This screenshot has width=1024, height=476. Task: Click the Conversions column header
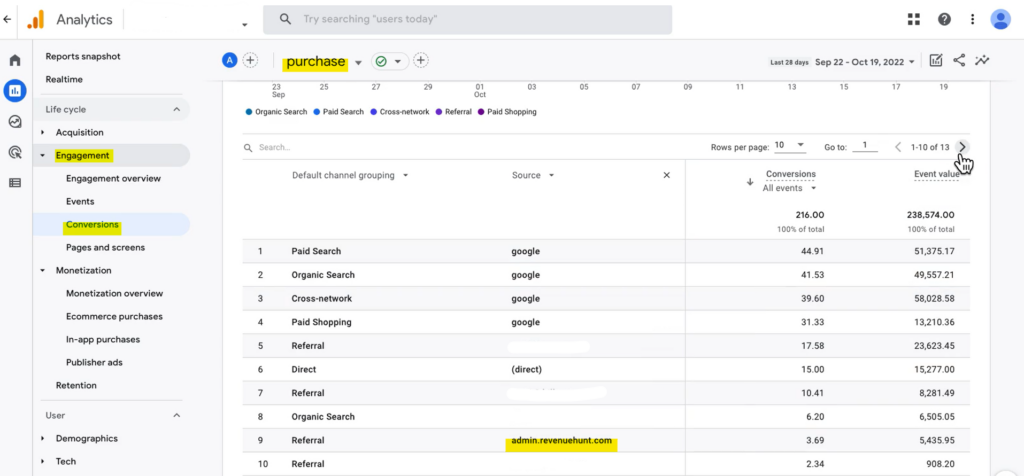(x=790, y=174)
